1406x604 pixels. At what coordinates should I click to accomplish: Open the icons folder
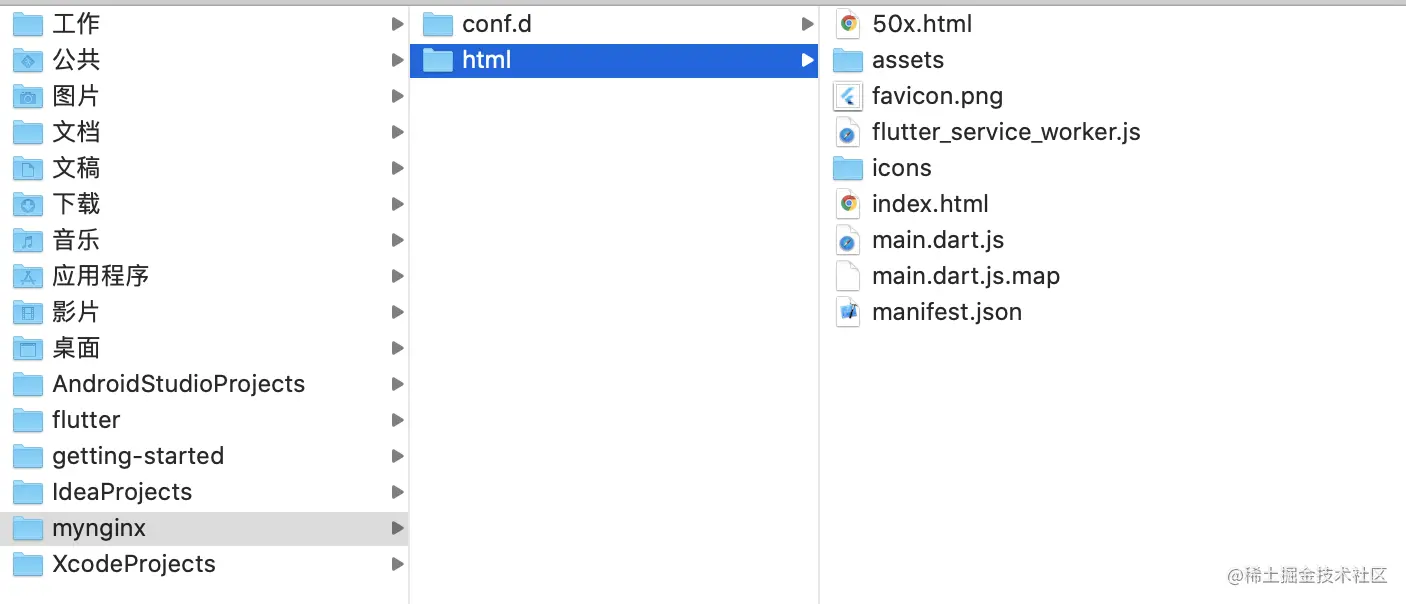[x=901, y=167]
